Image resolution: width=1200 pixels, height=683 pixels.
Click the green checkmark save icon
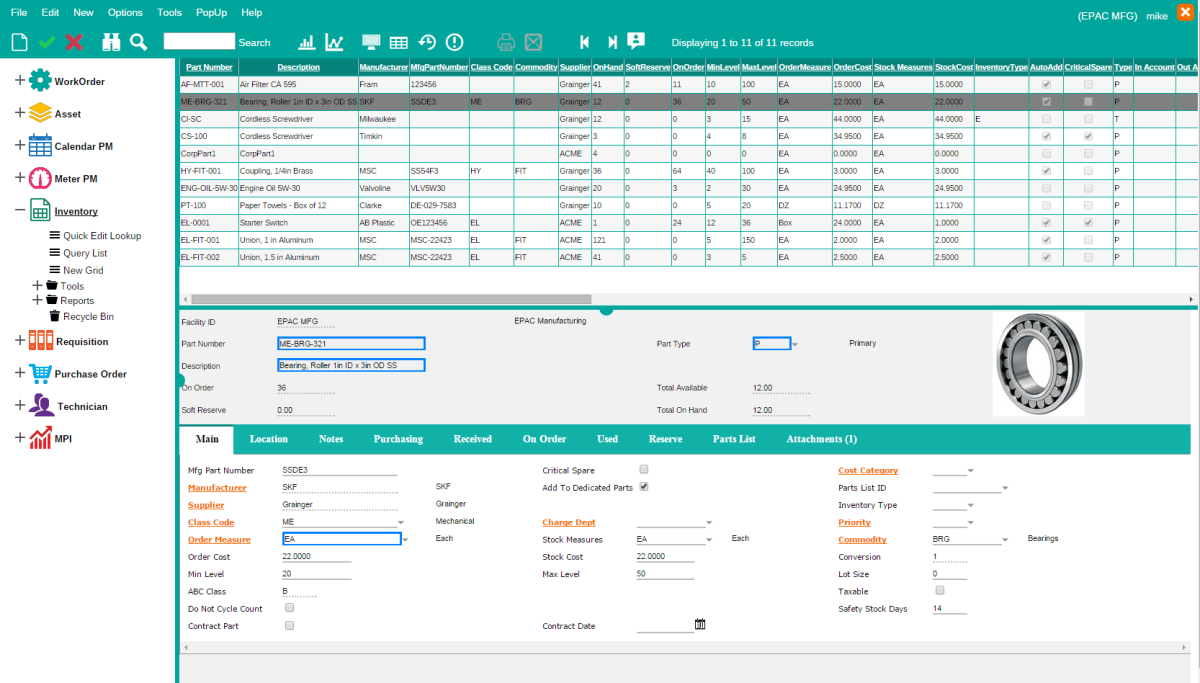pyautogui.click(x=46, y=42)
